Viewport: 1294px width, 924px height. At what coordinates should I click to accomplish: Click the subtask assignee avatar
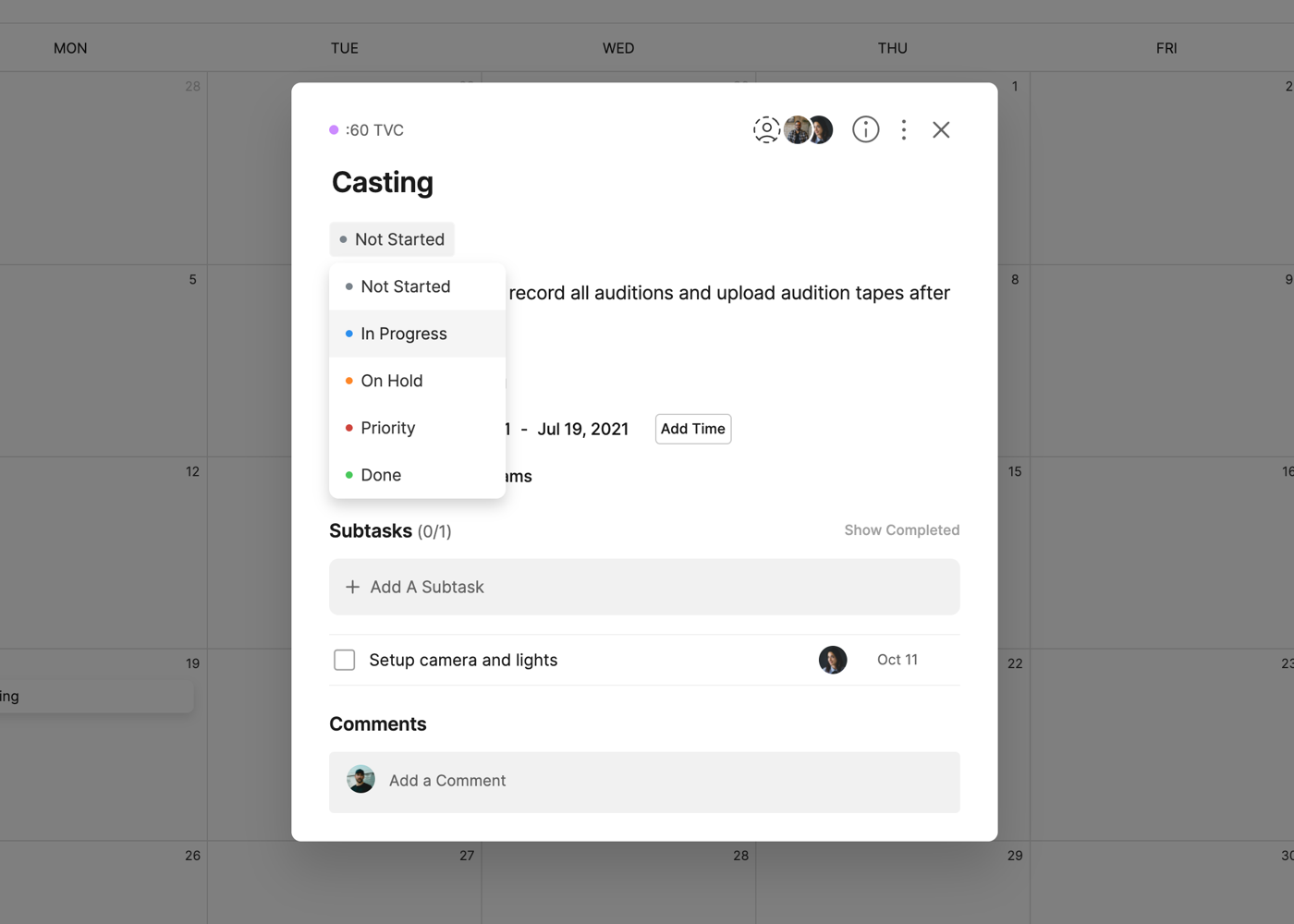coord(832,660)
